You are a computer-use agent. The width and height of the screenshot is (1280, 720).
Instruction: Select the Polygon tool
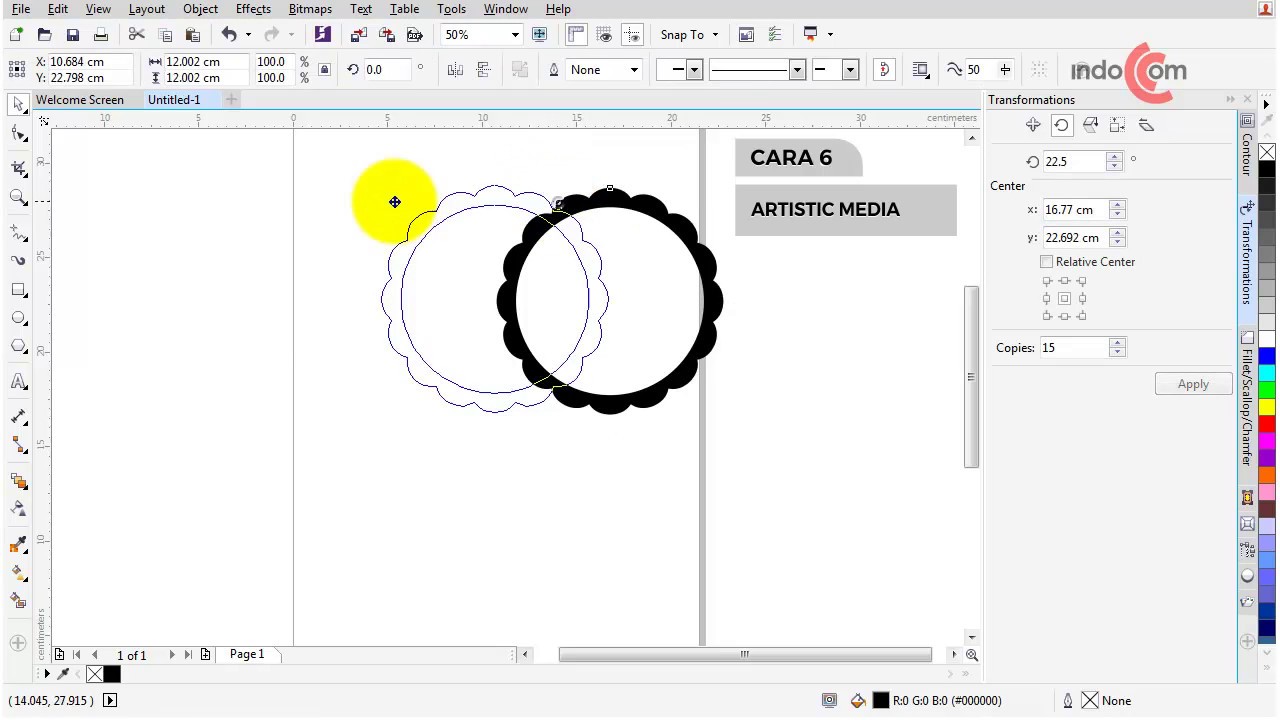tap(18, 347)
